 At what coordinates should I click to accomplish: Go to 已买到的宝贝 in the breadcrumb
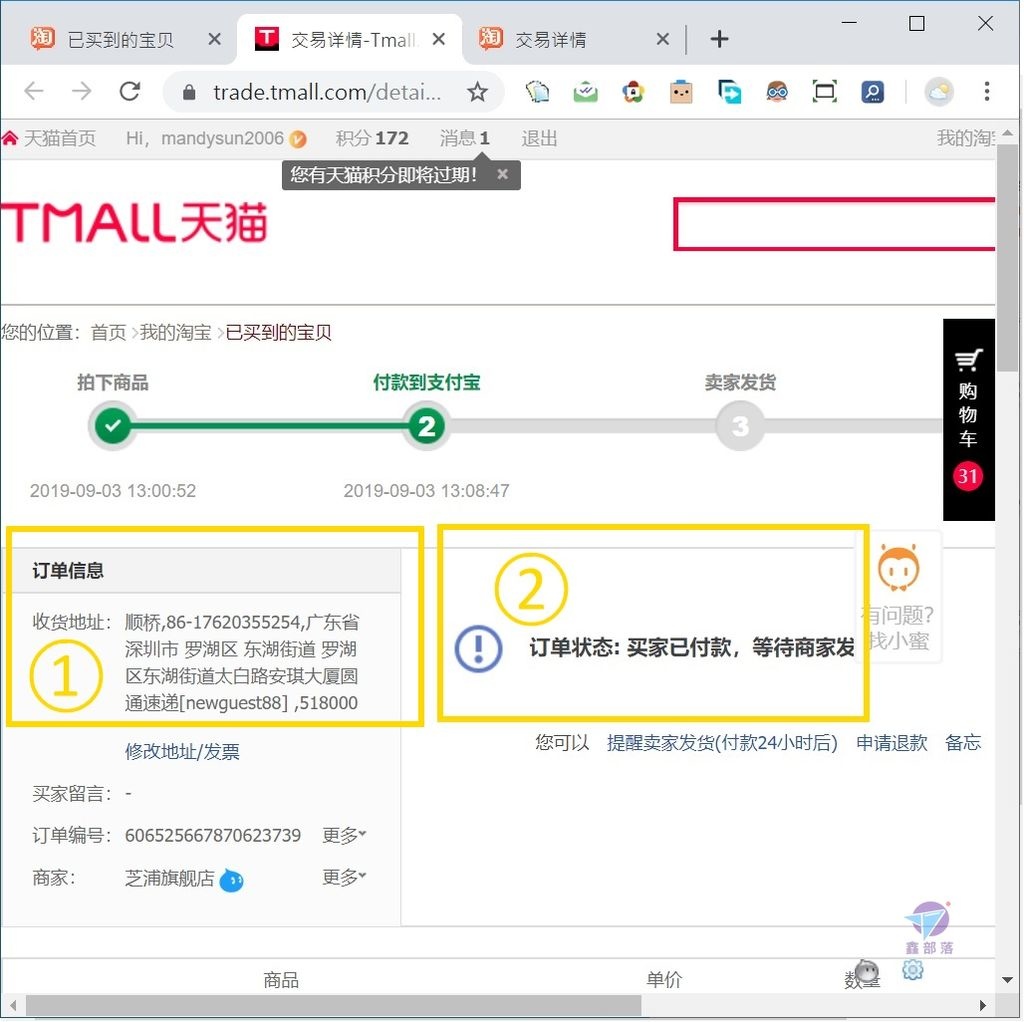point(278,332)
